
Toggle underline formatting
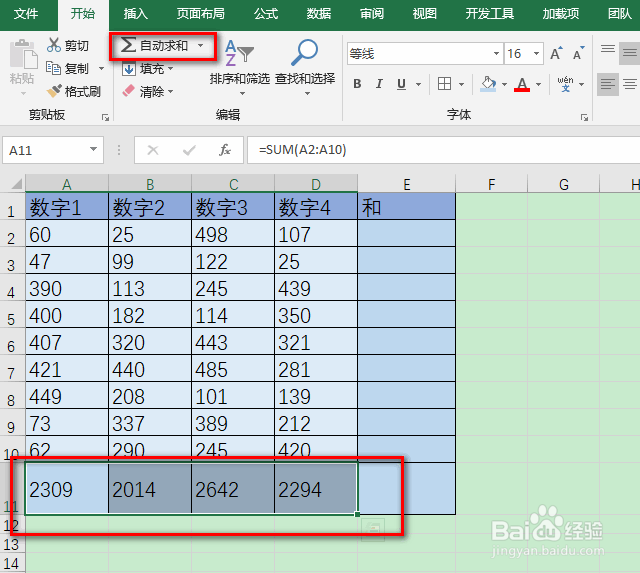click(x=401, y=84)
